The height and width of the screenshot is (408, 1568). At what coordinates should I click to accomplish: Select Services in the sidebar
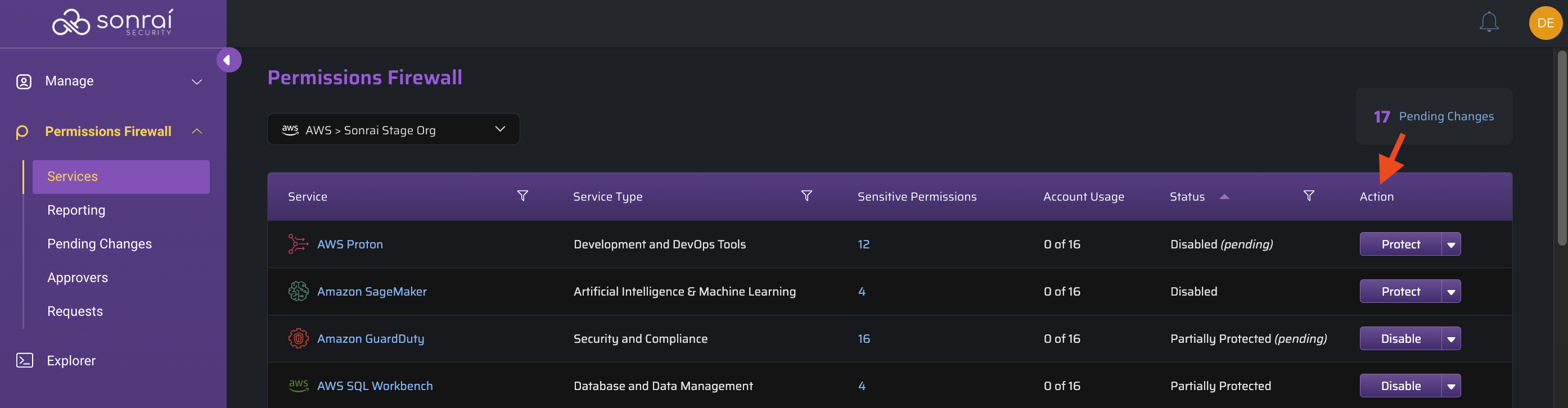pos(121,177)
